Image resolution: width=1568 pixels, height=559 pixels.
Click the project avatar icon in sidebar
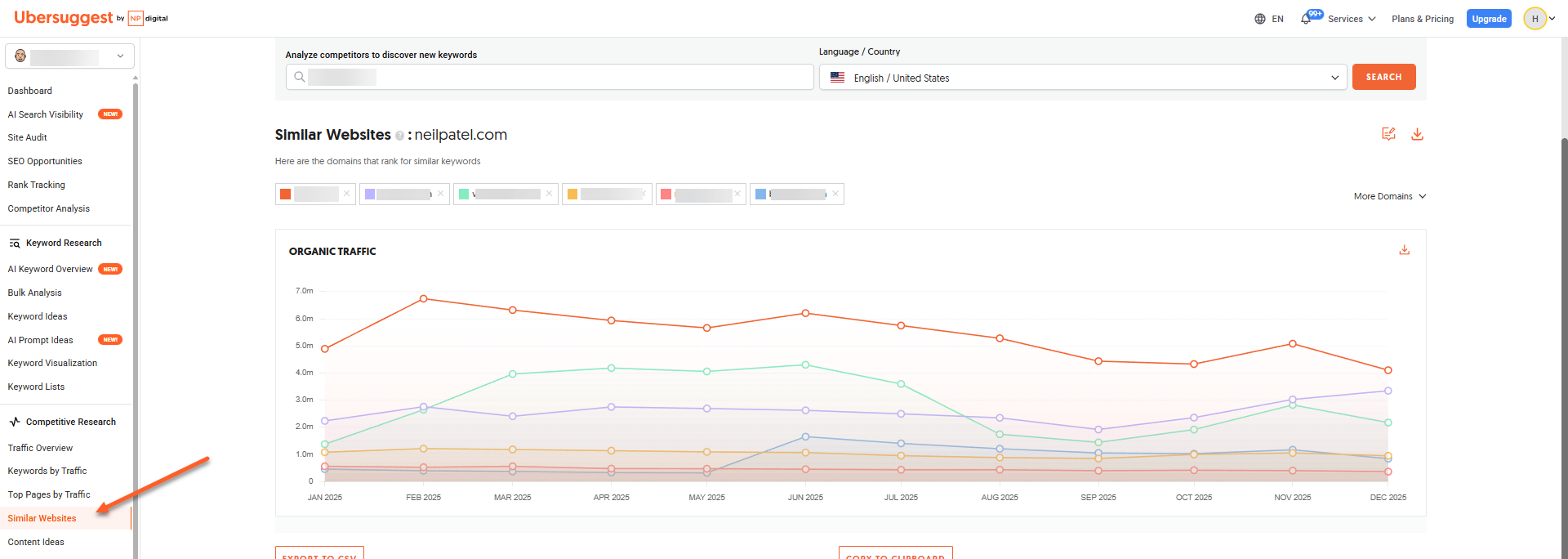click(x=20, y=56)
